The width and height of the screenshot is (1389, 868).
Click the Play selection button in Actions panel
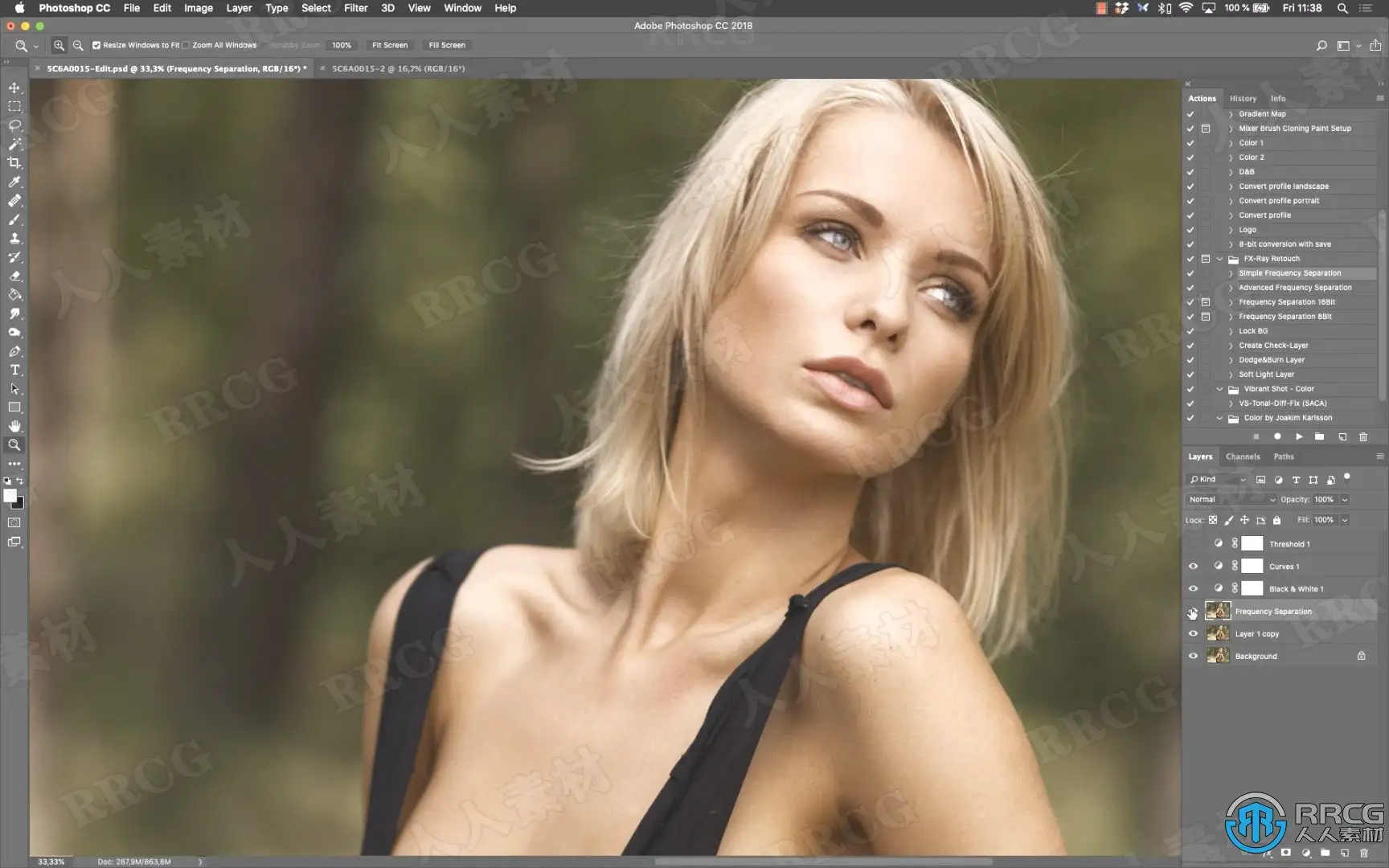click(1299, 436)
